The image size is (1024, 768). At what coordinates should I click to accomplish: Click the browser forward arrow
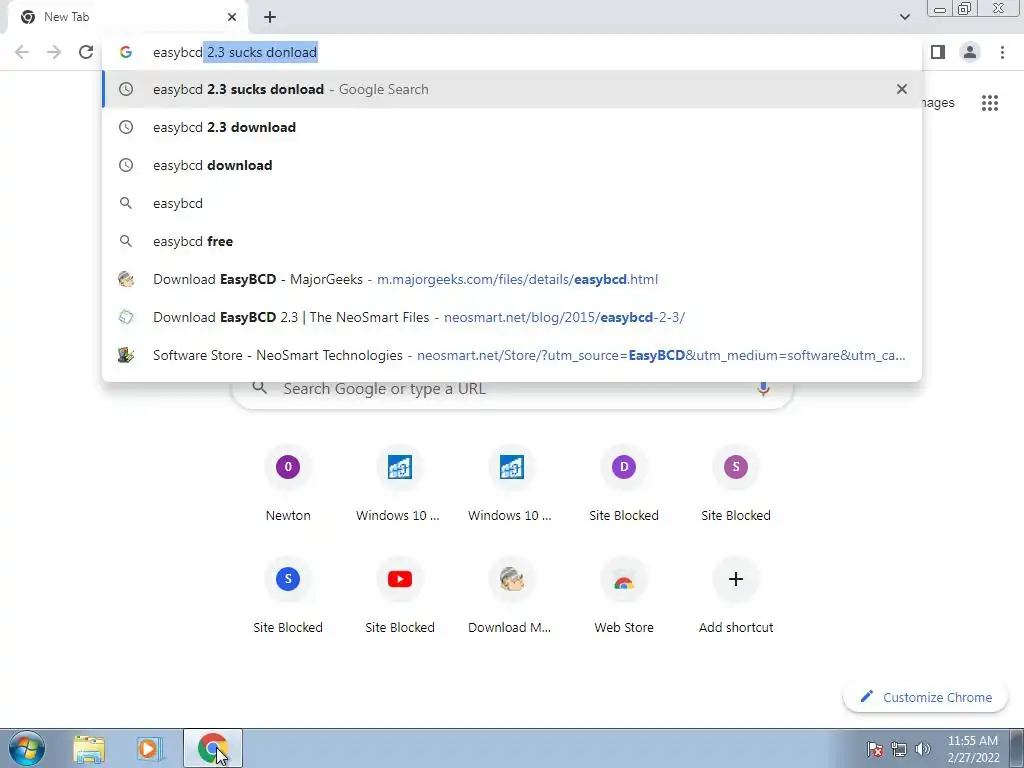(x=54, y=52)
